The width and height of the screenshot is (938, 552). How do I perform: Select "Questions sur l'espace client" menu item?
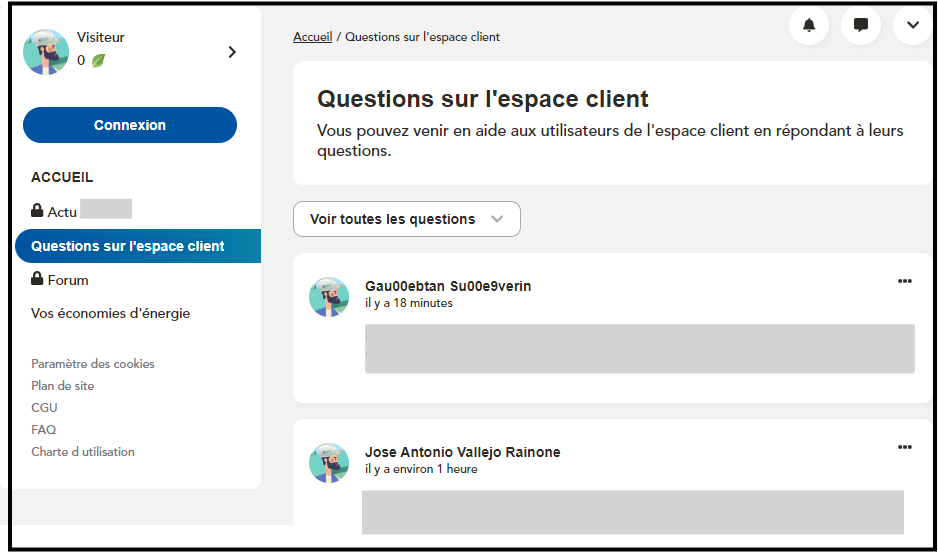tap(128, 246)
